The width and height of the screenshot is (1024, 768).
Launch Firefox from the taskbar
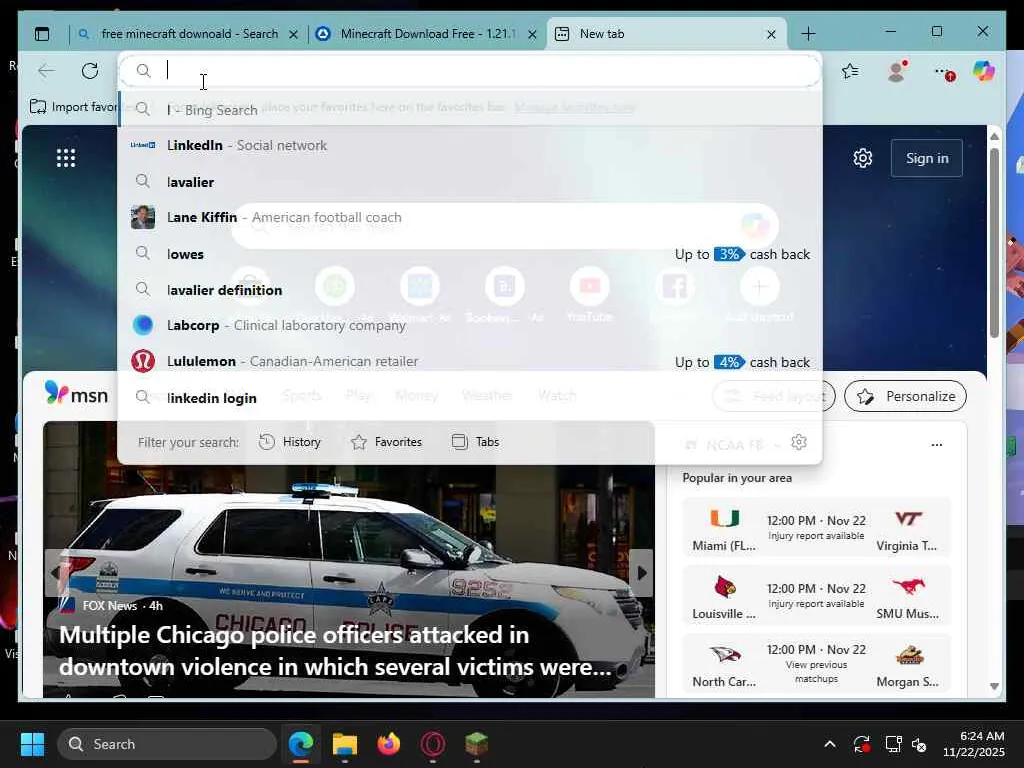pos(389,744)
